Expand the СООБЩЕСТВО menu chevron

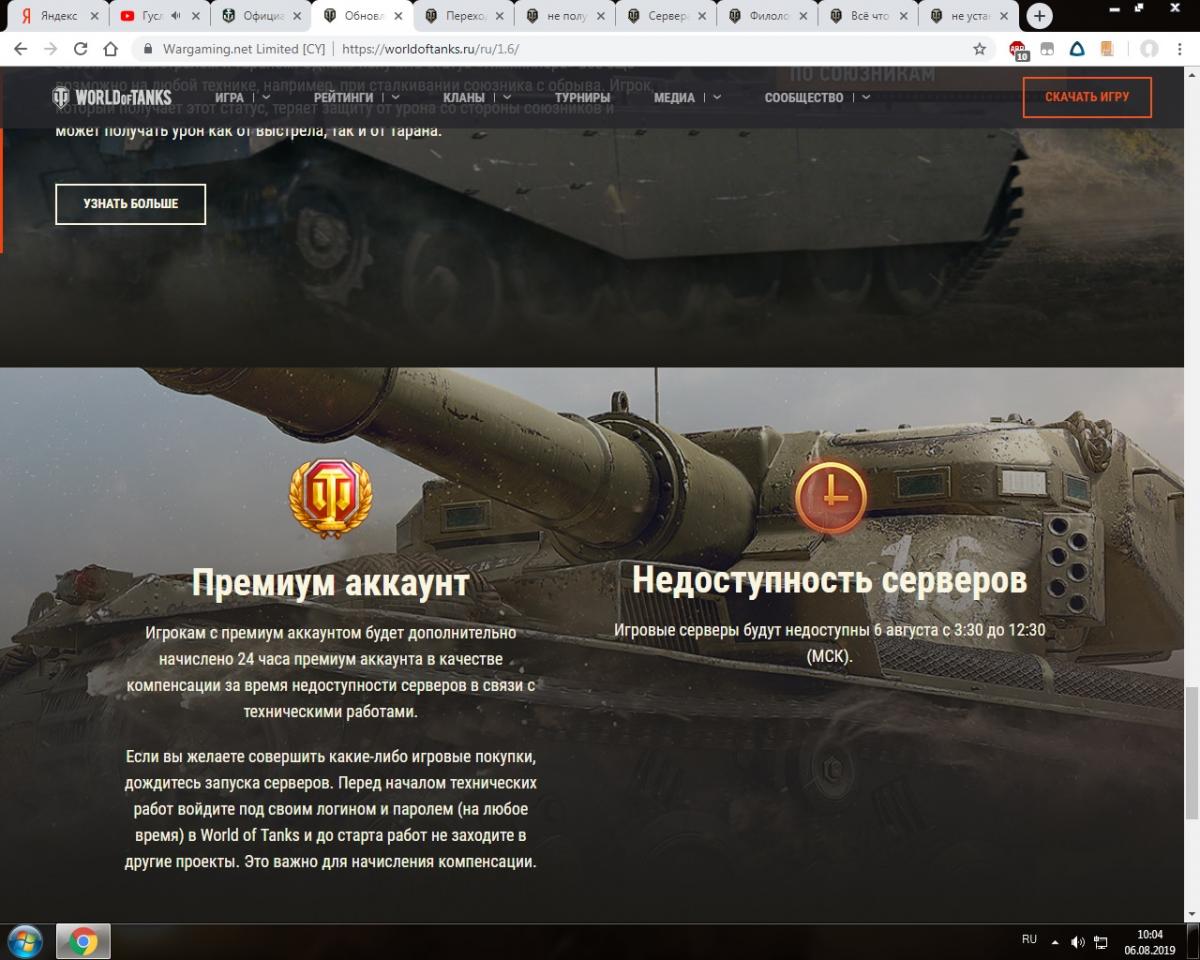pyautogui.click(x=866, y=98)
